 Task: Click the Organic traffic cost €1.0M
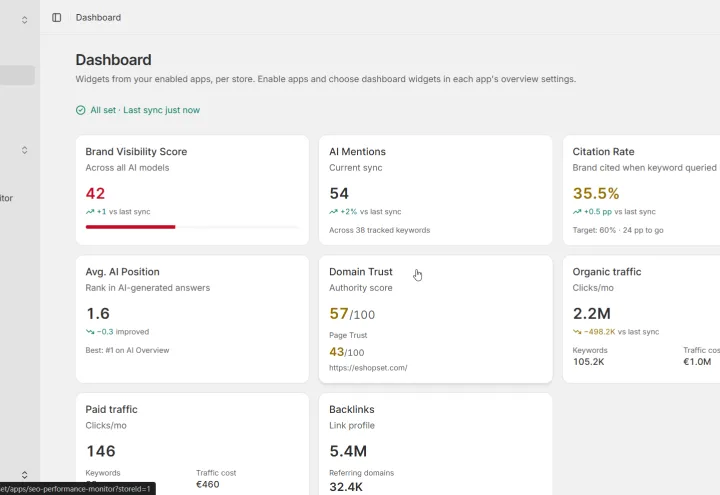[x=697, y=362]
